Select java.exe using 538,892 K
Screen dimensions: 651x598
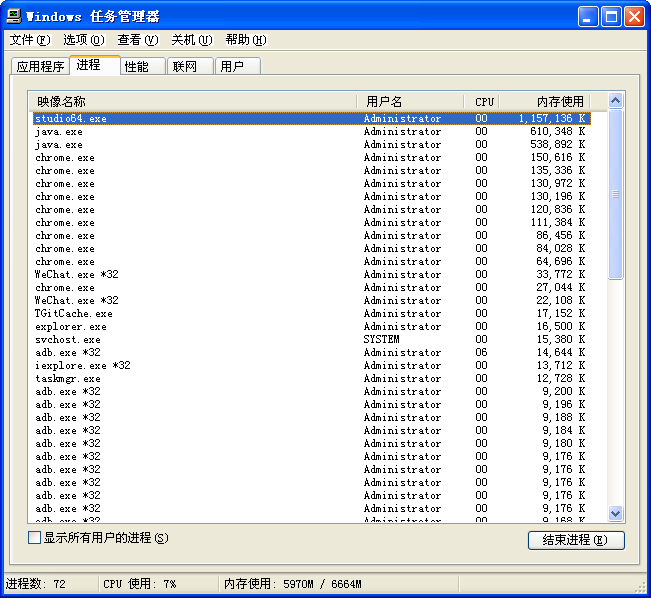pos(312,145)
